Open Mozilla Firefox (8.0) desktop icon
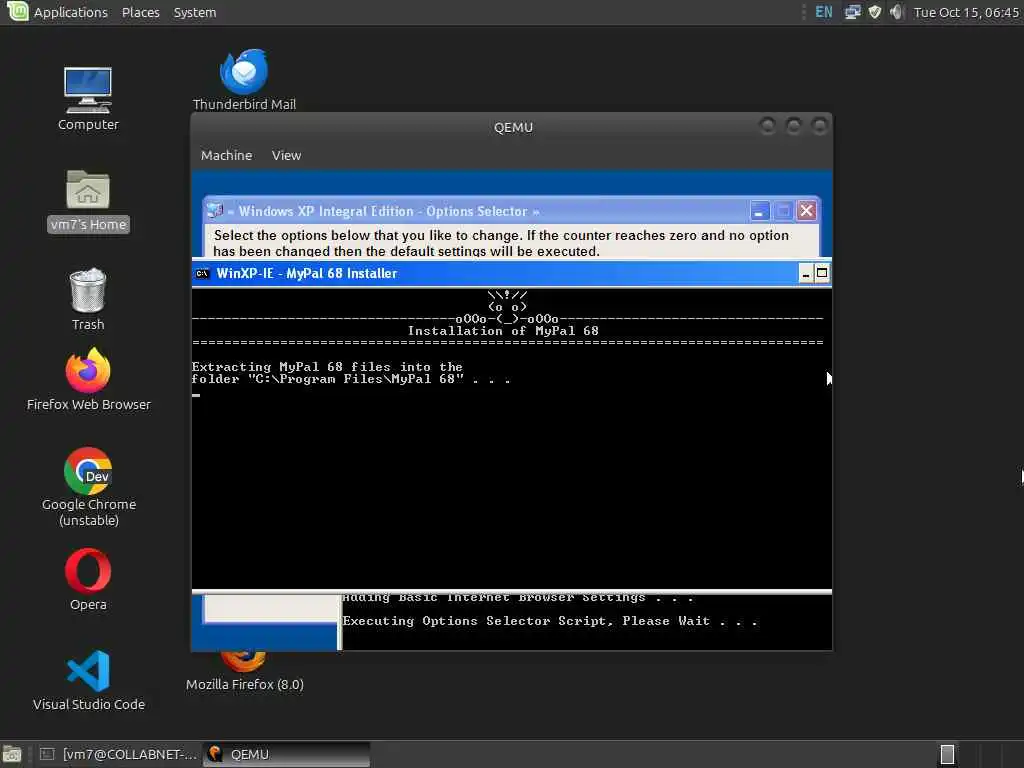This screenshot has height=768, width=1024. (244, 673)
